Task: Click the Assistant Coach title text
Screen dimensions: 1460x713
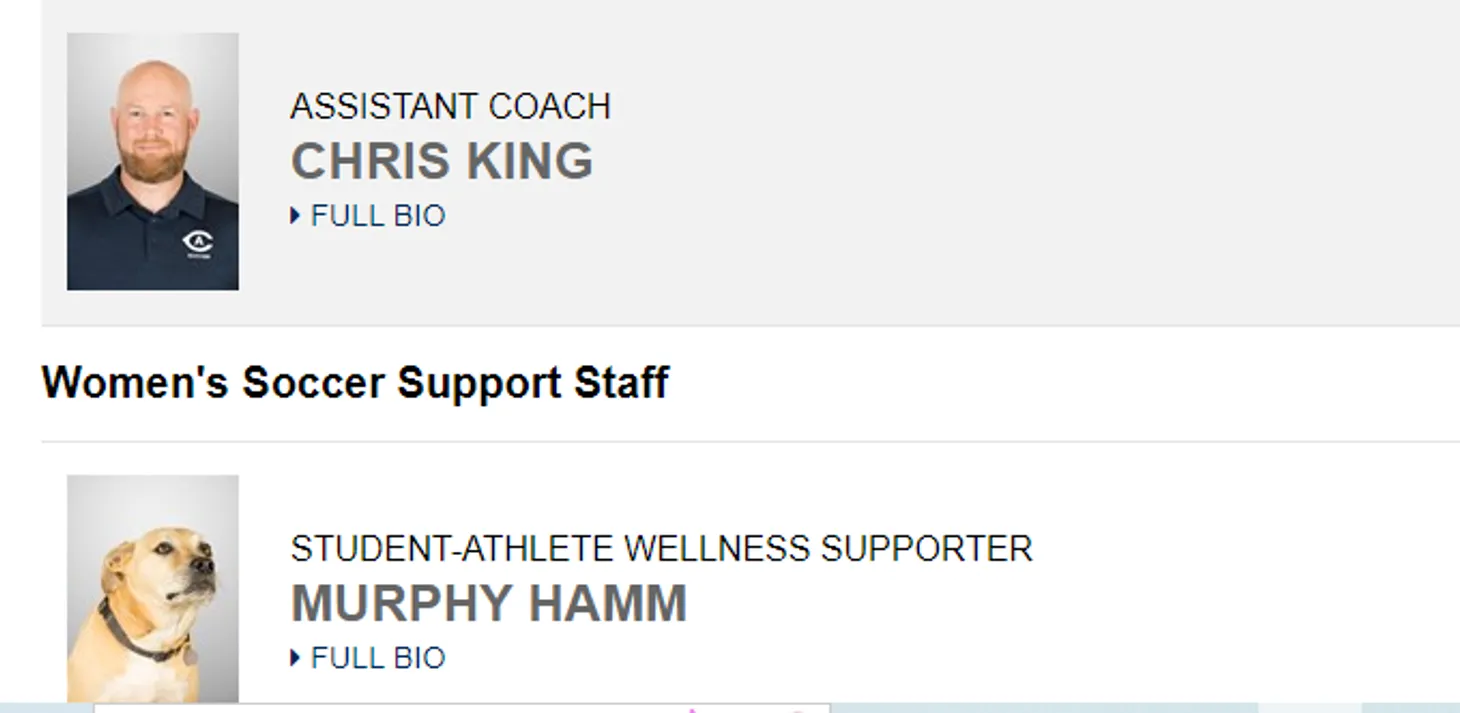Action: 450,106
